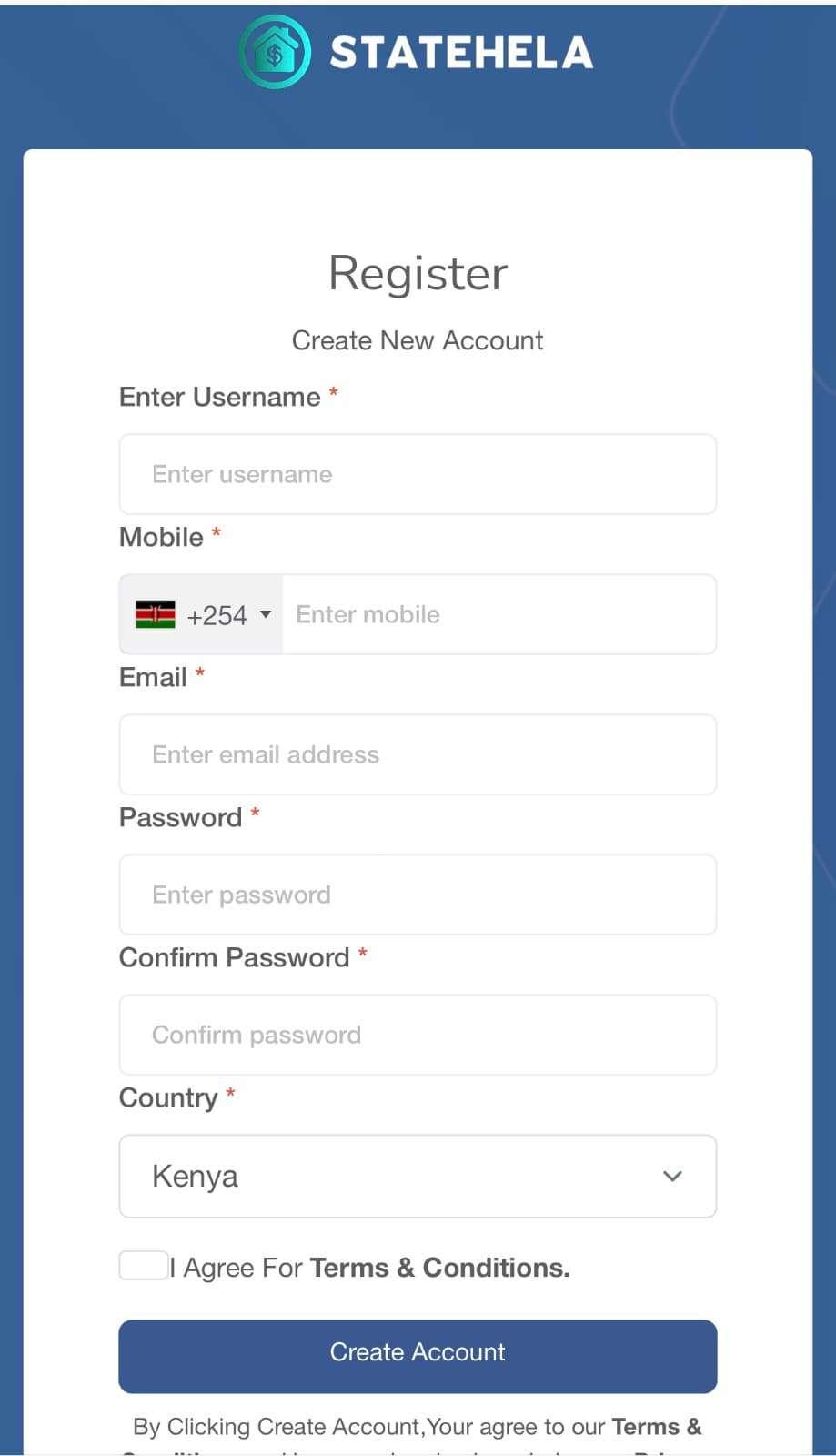Expand the Country list via chevron arrow
Viewport: 836px width, 1456px height.
672,1176
